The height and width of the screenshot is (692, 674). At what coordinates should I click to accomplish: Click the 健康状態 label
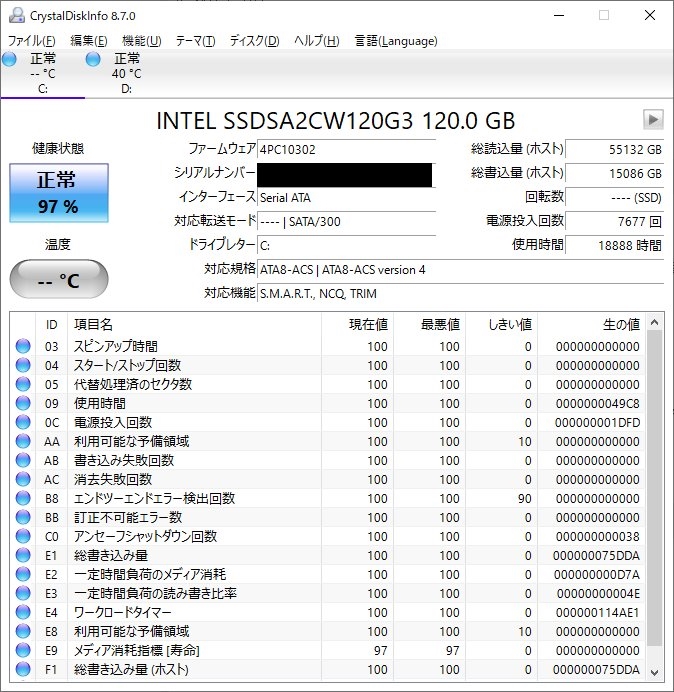(58, 148)
